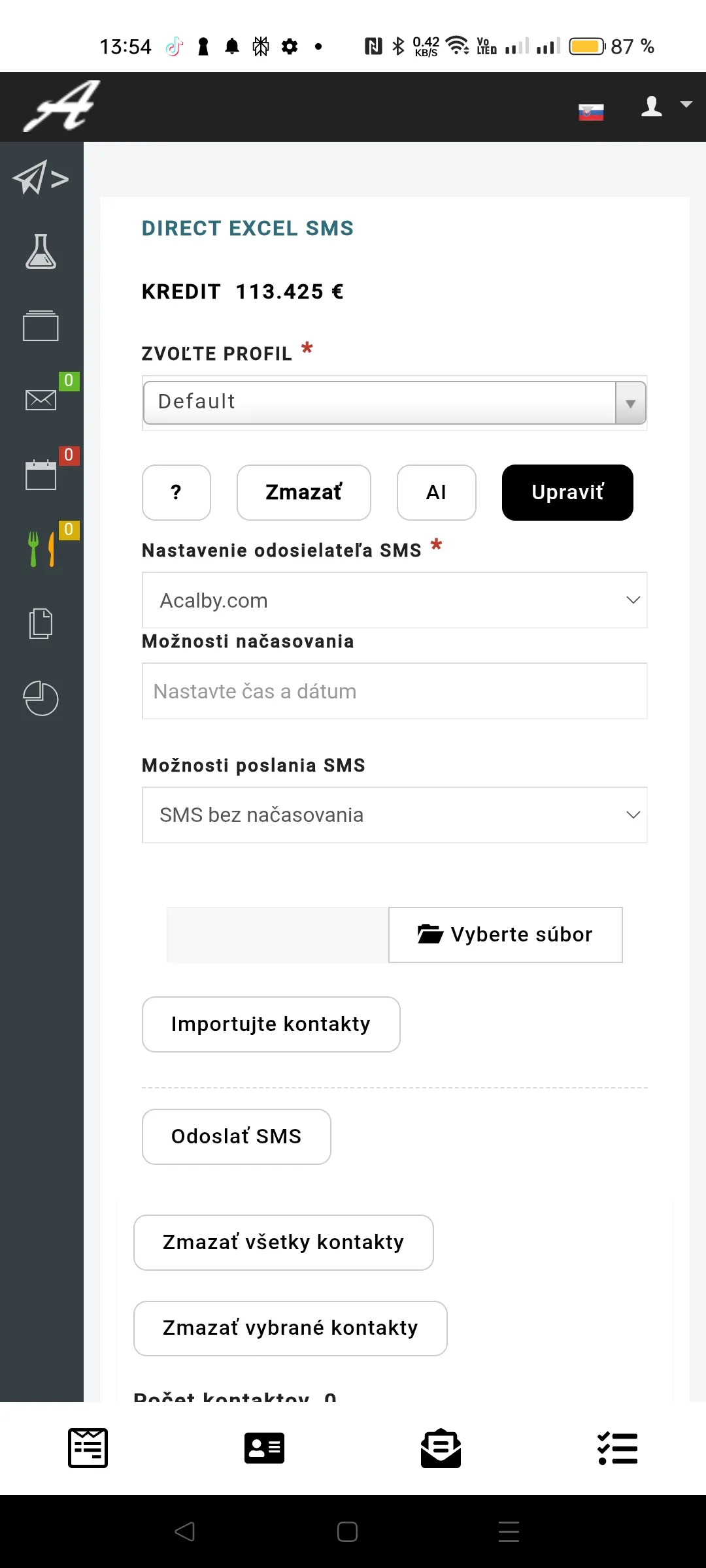Open the fork and knife sidebar icon

coord(41,549)
